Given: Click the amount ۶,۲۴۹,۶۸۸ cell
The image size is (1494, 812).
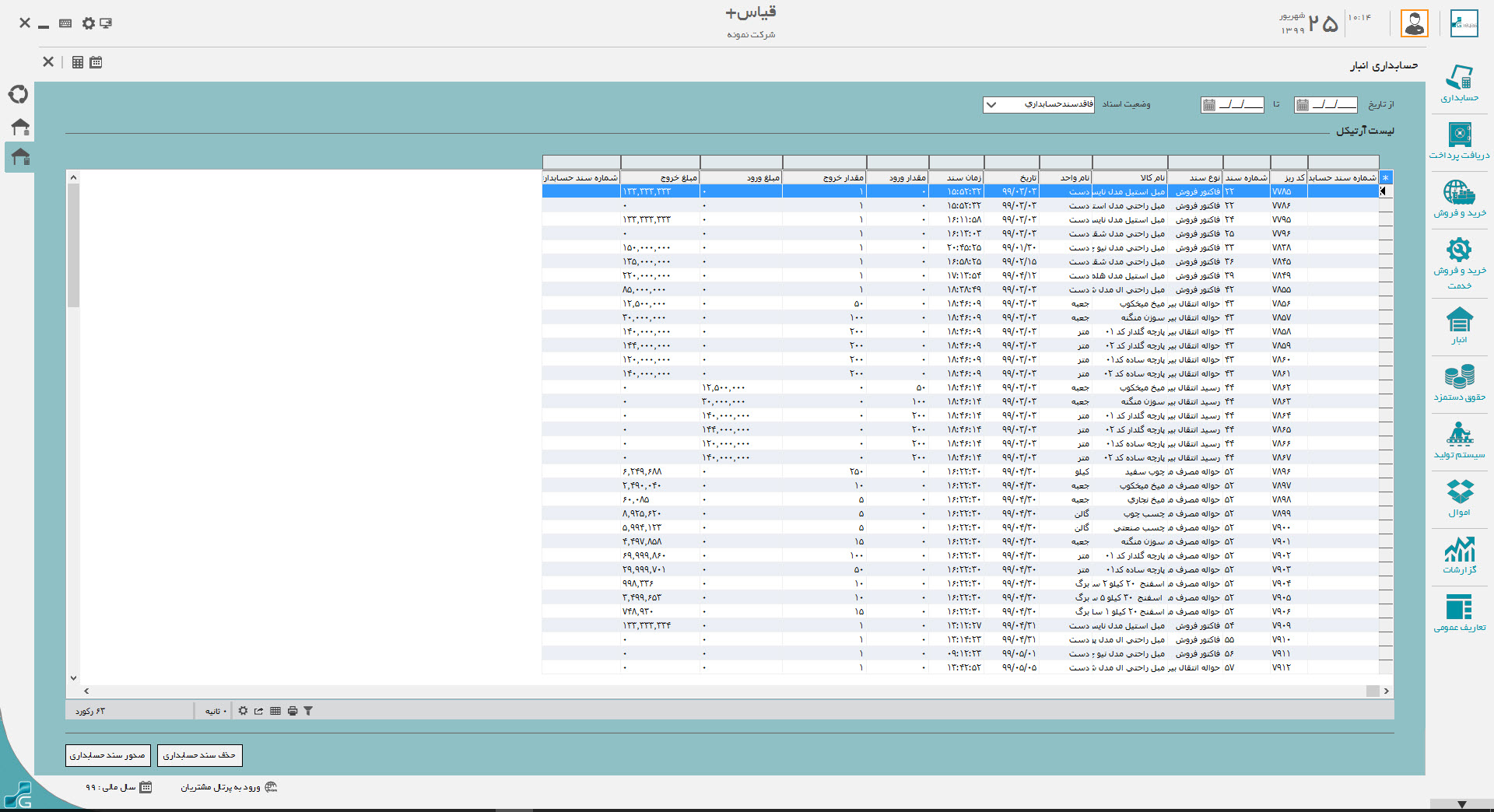Looking at the screenshot, I should click(x=661, y=472).
